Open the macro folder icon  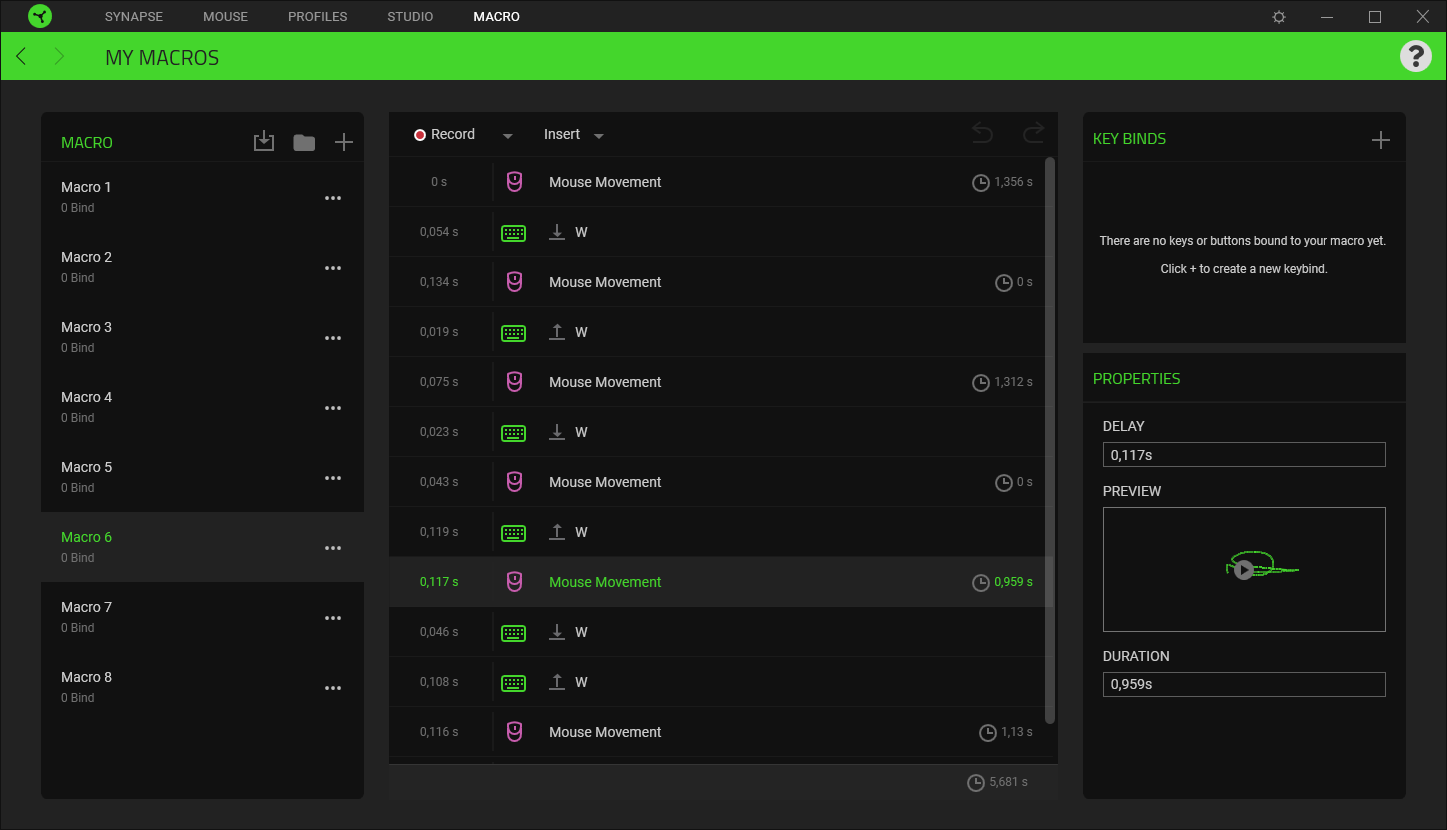coord(304,142)
